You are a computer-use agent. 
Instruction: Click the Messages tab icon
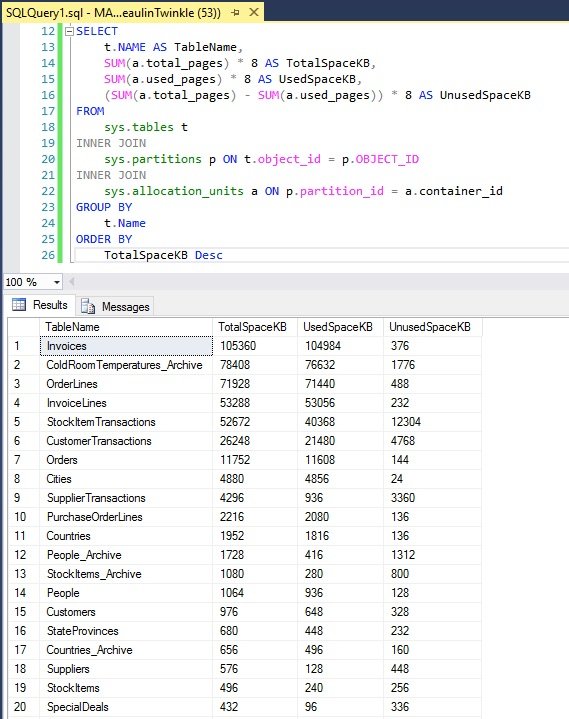coord(88,306)
